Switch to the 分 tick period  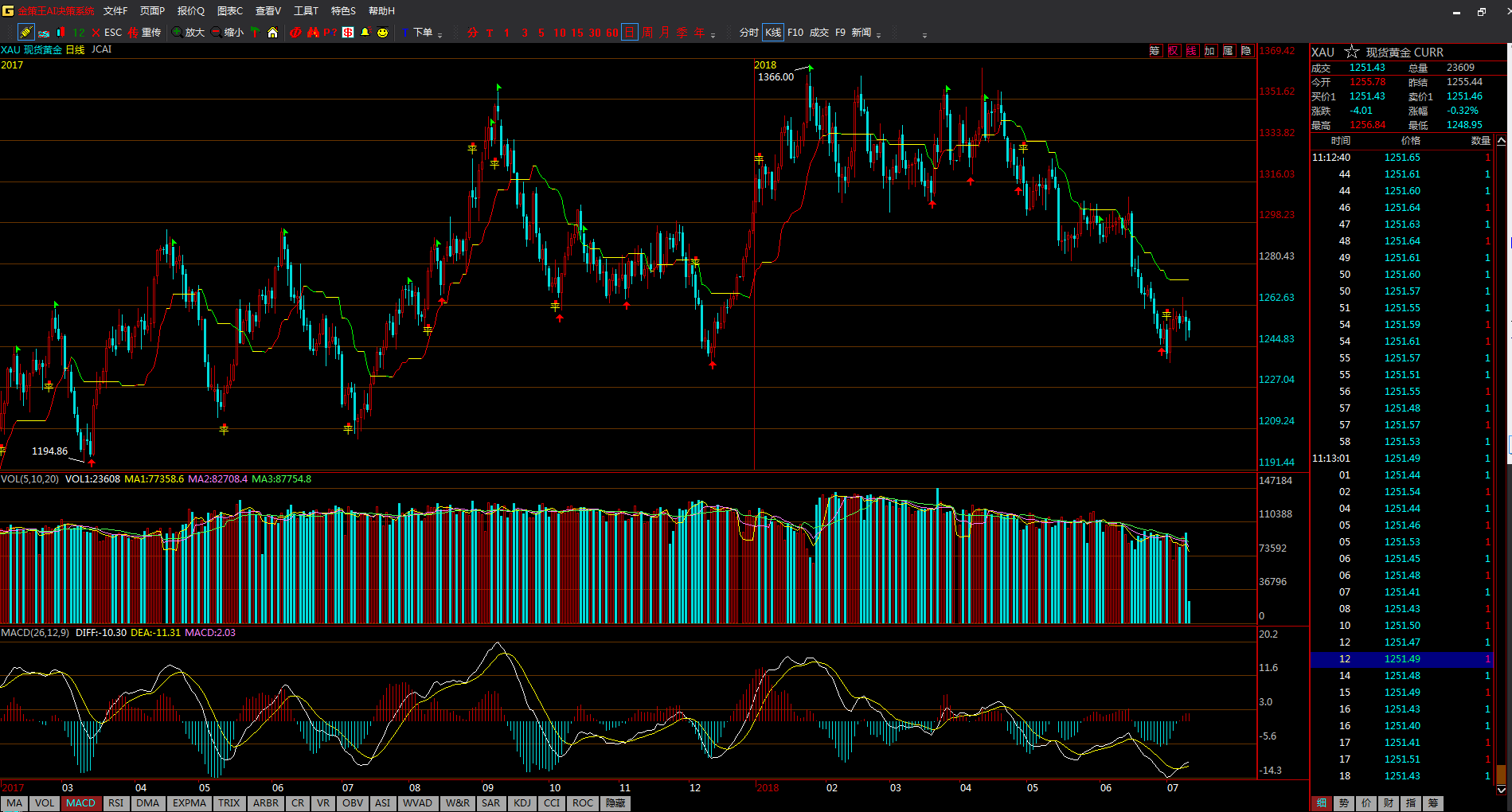[x=473, y=33]
